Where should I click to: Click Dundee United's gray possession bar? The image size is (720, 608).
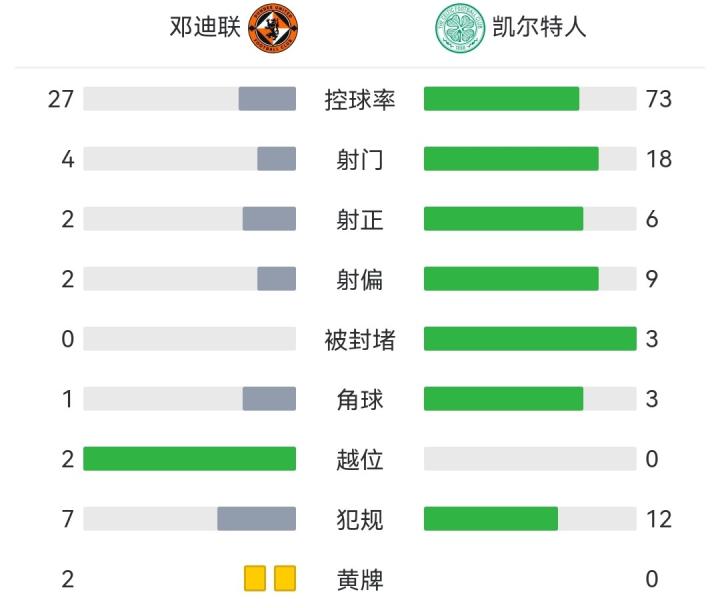(267, 99)
